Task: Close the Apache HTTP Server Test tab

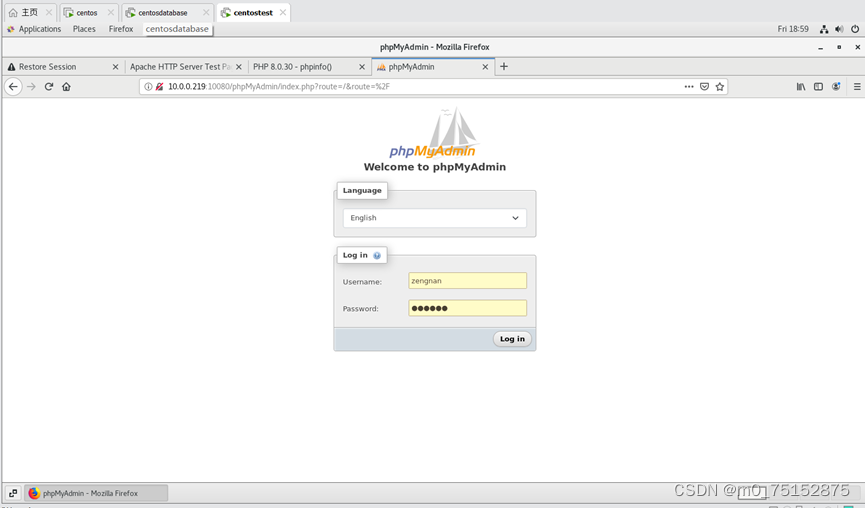Action: 239,67
